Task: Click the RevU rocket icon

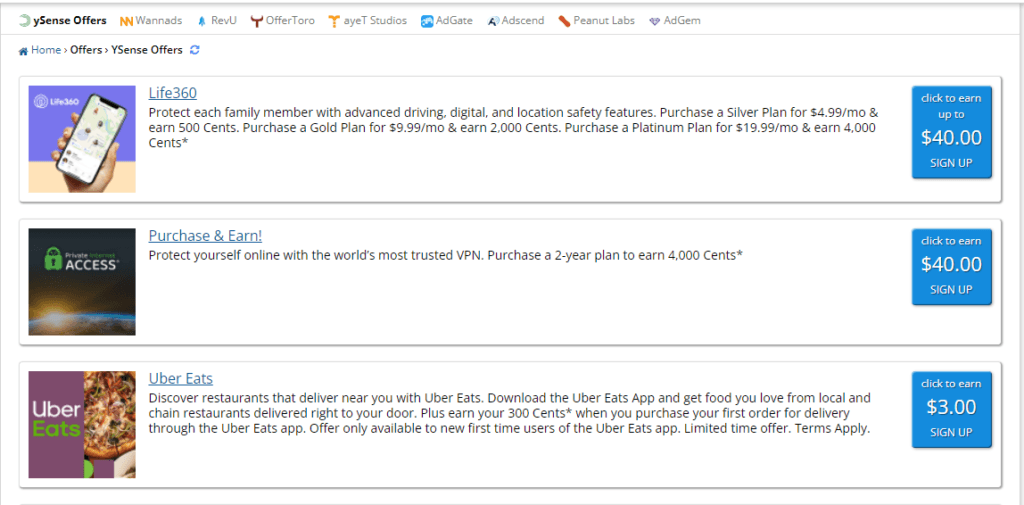Action: (202, 21)
